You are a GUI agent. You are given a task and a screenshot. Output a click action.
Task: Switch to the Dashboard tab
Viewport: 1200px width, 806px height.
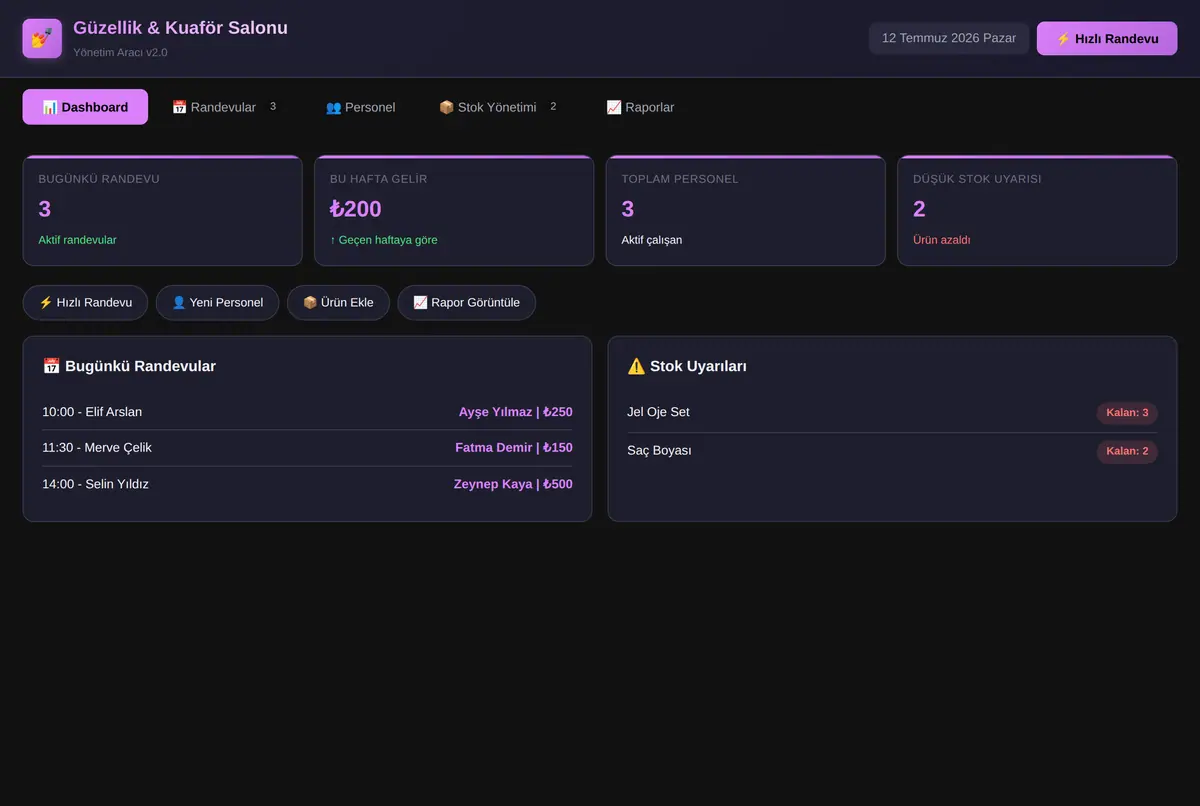(x=85, y=107)
